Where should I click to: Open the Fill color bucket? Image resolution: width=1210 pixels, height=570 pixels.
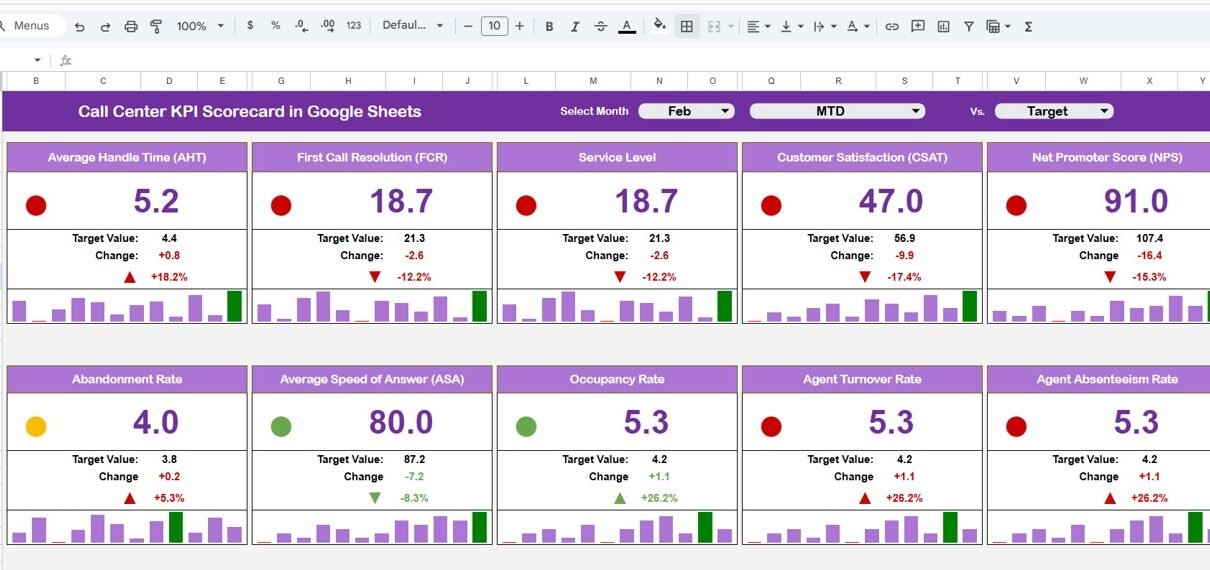click(659, 26)
